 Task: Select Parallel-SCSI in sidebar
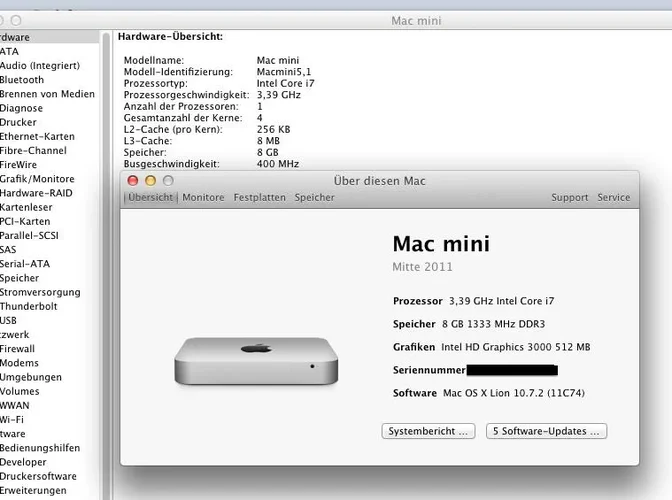tap(29, 235)
